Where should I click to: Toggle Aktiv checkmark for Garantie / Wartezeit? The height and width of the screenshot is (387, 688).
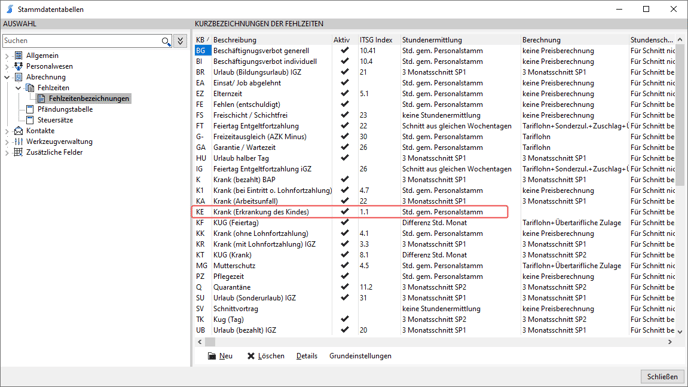click(x=344, y=147)
